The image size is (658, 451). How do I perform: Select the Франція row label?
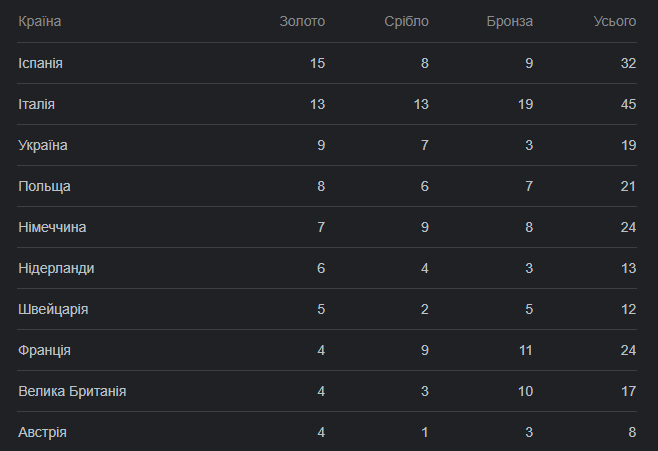(45, 350)
